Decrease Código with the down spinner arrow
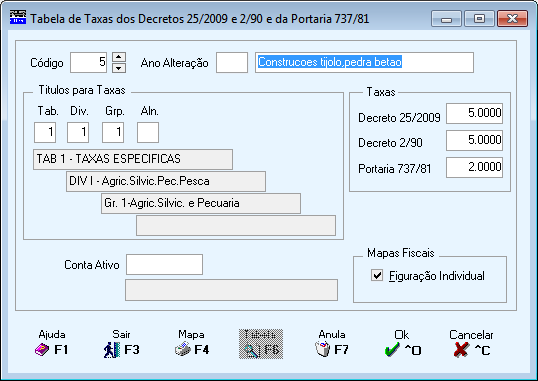This screenshot has width=538, height=381. coord(119,68)
